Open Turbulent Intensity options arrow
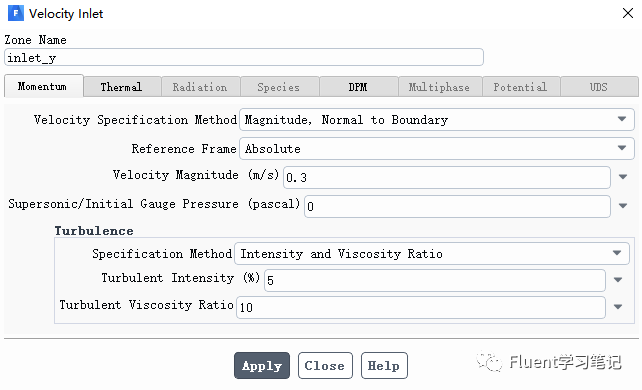 point(618,280)
